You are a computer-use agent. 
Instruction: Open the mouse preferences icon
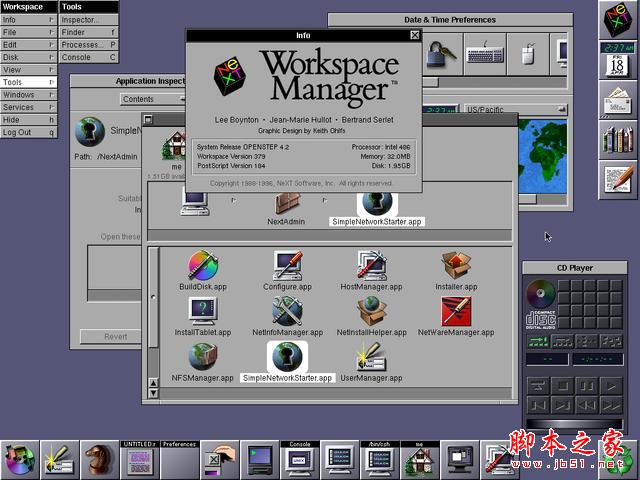[x=528, y=54]
